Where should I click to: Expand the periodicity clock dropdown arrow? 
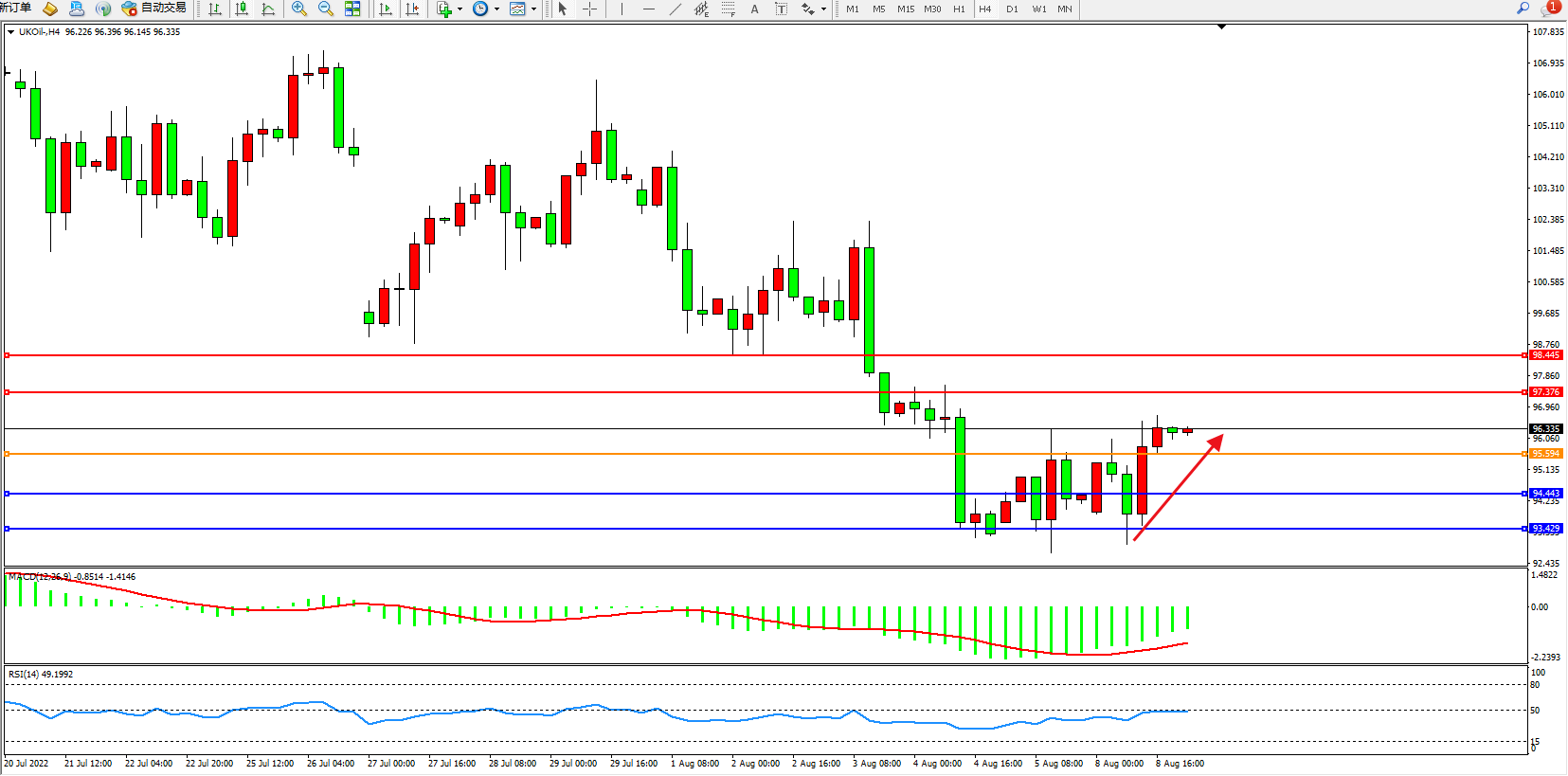[x=496, y=9]
